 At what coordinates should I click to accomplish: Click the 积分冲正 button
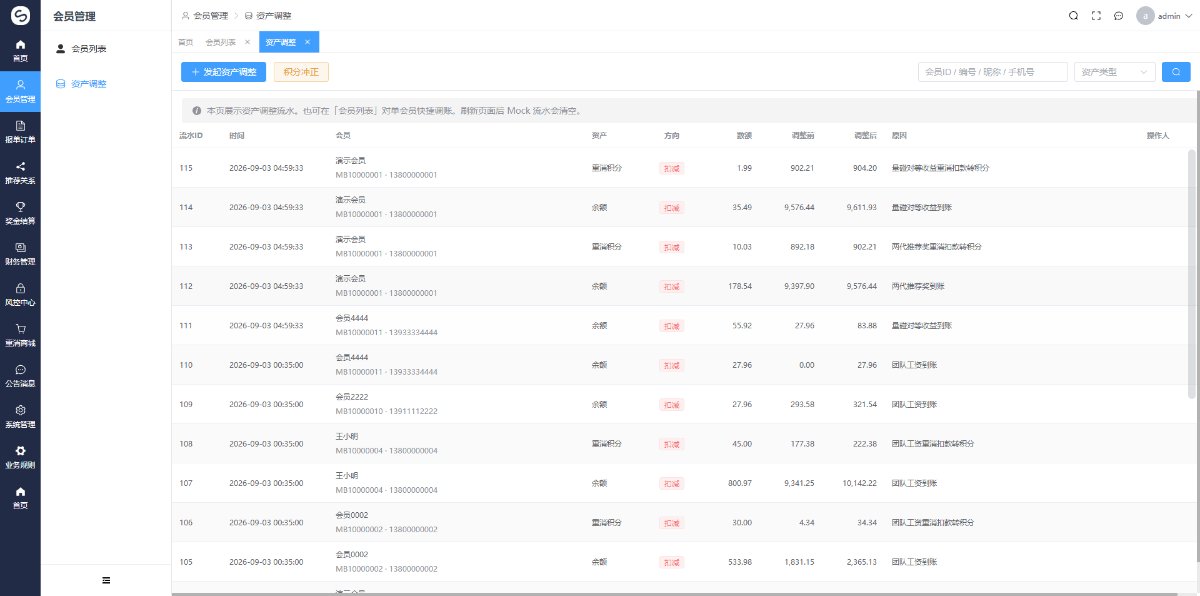pyautogui.click(x=301, y=72)
